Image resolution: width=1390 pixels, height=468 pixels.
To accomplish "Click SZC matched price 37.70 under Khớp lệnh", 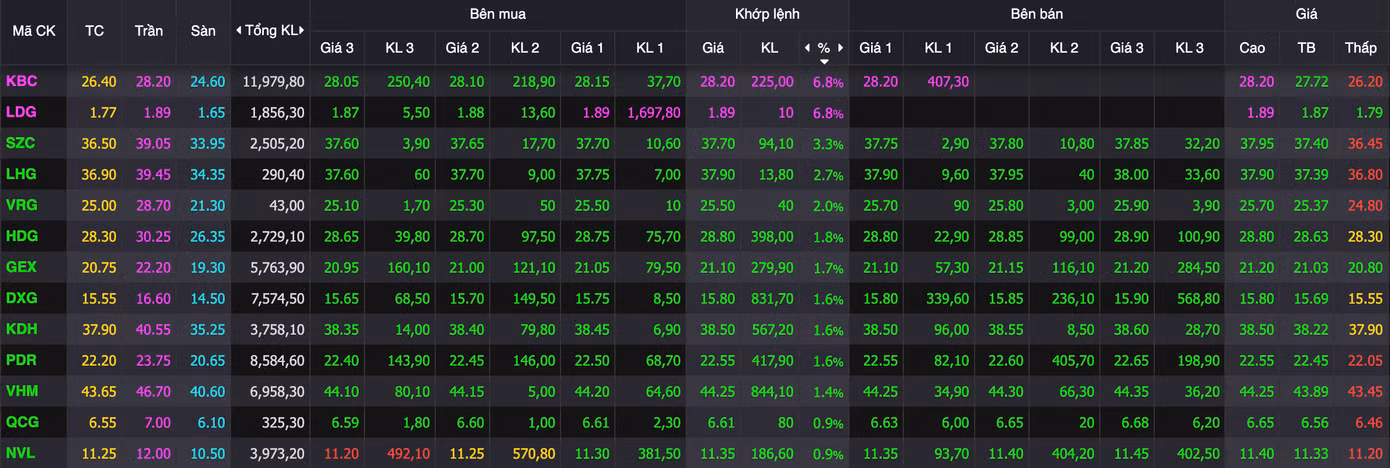I will click(x=720, y=144).
